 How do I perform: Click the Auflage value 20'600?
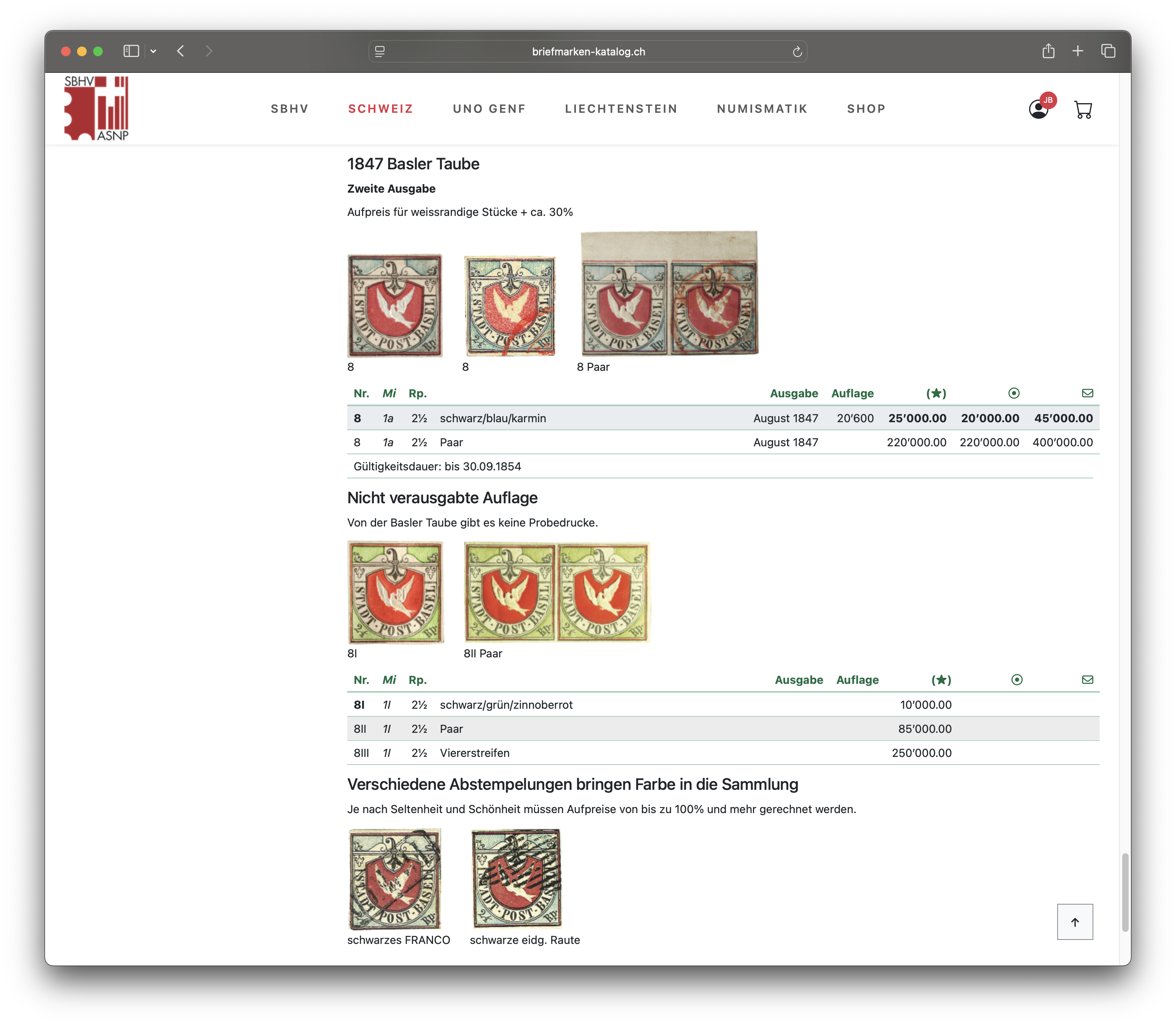tap(855, 418)
